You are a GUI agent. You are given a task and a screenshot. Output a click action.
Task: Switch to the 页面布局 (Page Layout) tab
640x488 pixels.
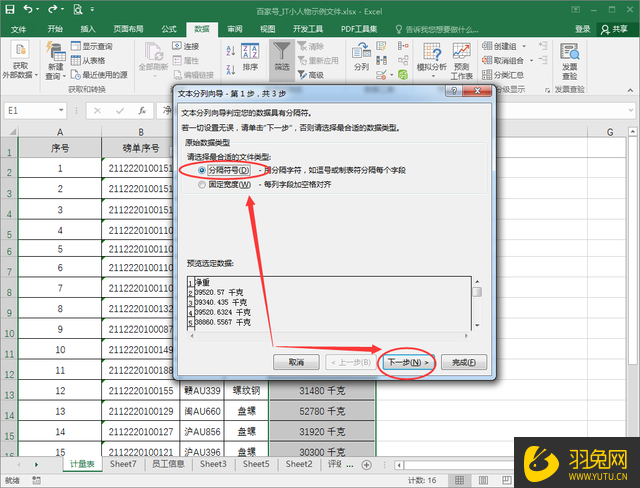[x=128, y=29]
